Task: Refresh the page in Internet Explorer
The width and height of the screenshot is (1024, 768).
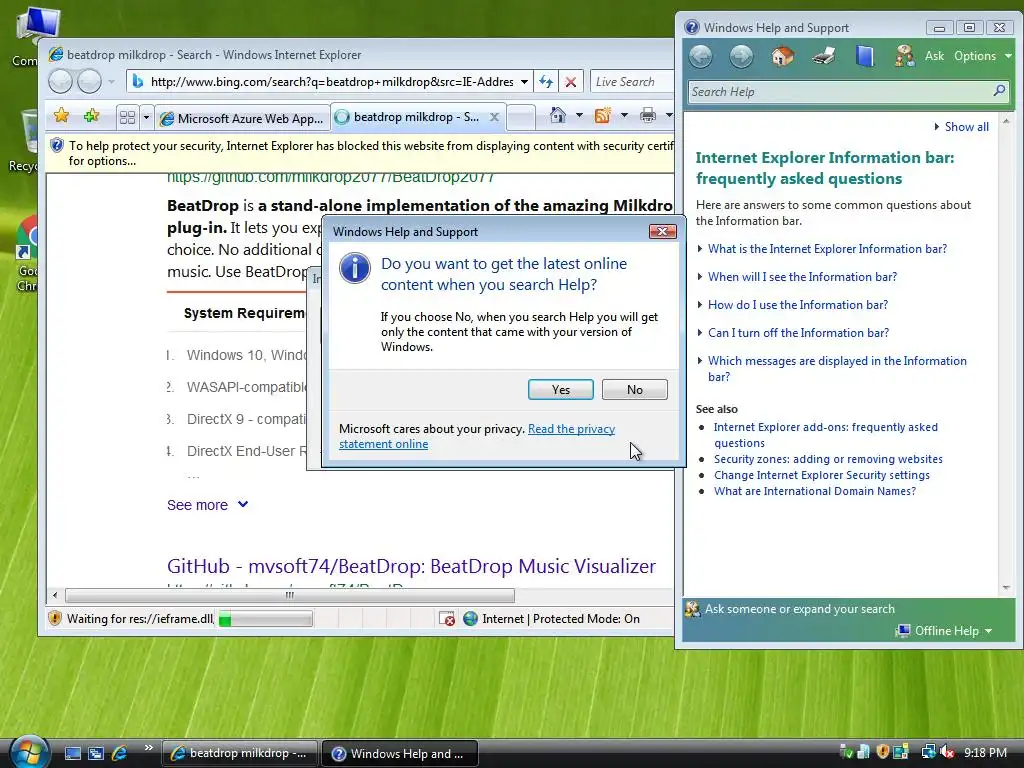Action: tap(546, 82)
